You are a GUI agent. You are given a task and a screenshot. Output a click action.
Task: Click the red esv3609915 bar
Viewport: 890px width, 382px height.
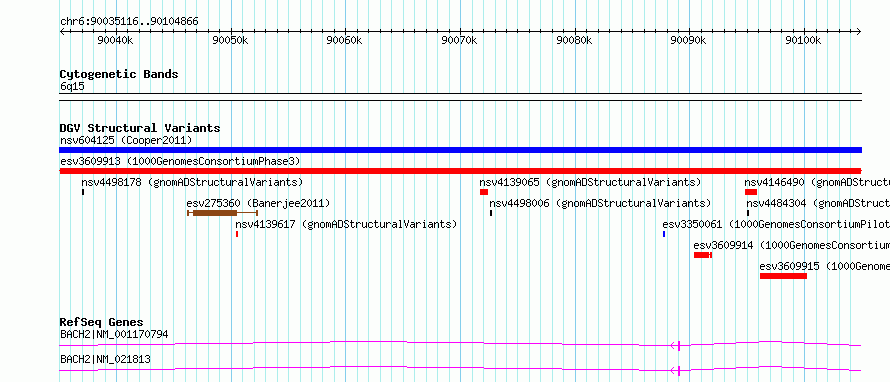(783, 276)
